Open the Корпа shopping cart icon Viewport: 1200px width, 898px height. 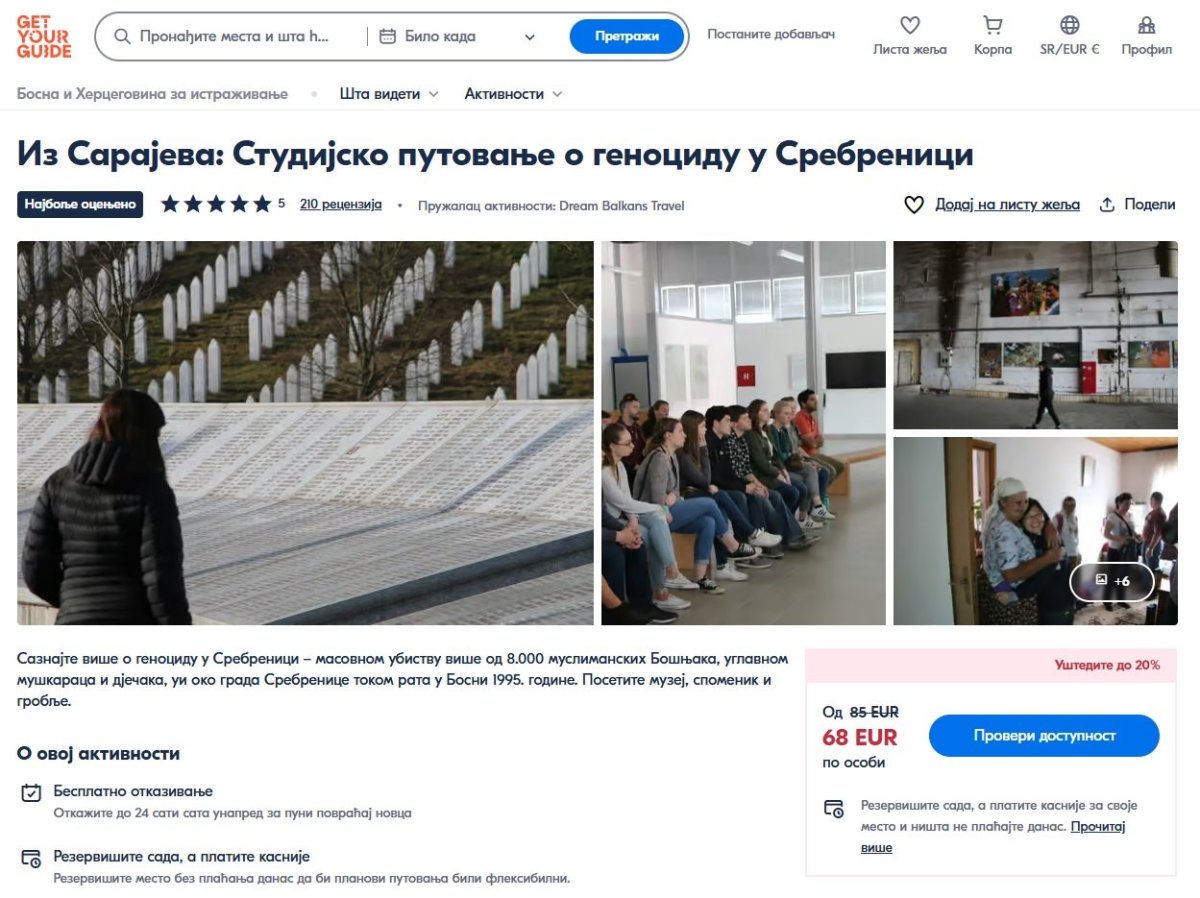993,25
